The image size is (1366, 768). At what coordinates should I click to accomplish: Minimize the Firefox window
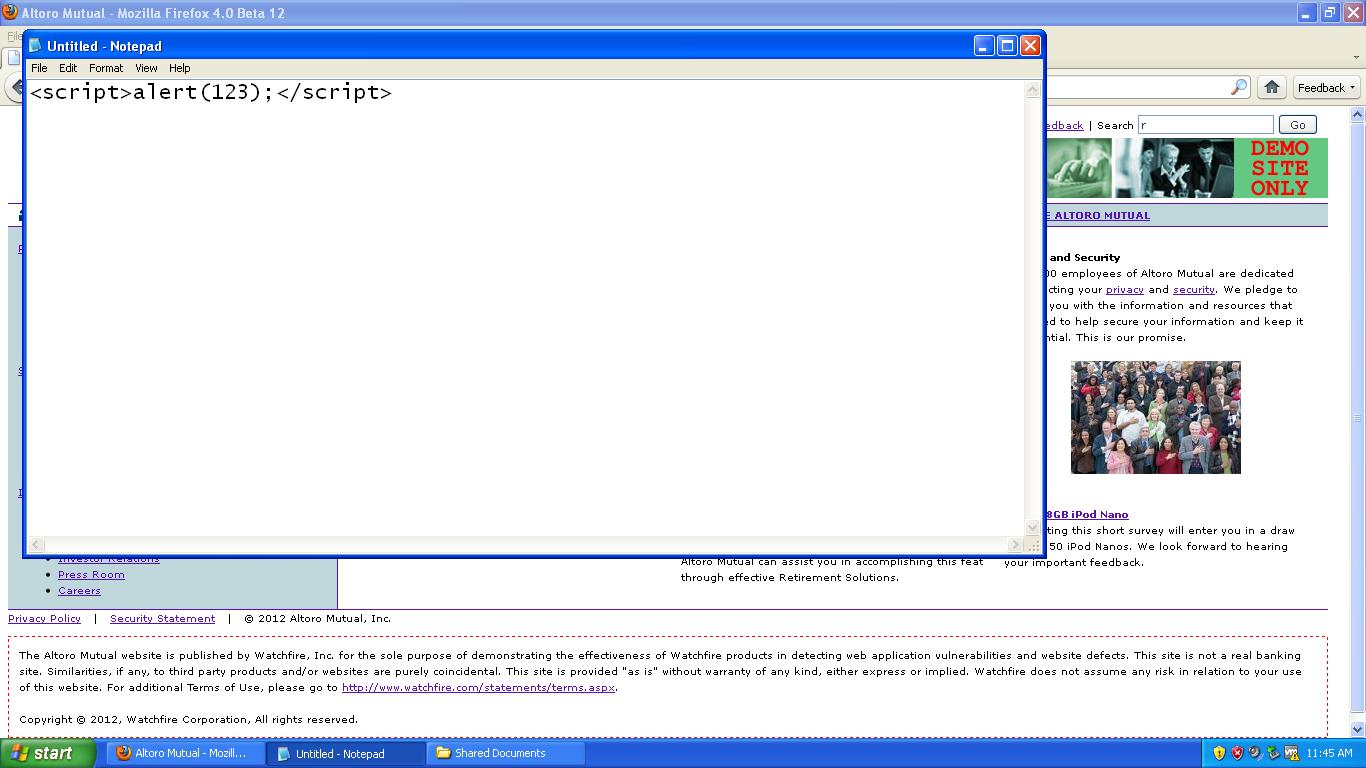tap(1306, 13)
